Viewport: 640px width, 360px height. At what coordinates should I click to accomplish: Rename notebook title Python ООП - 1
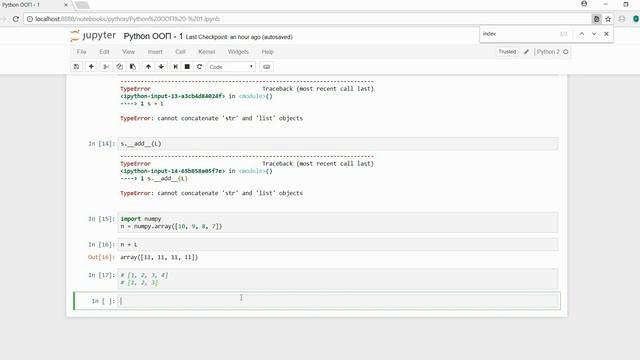click(x=153, y=36)
